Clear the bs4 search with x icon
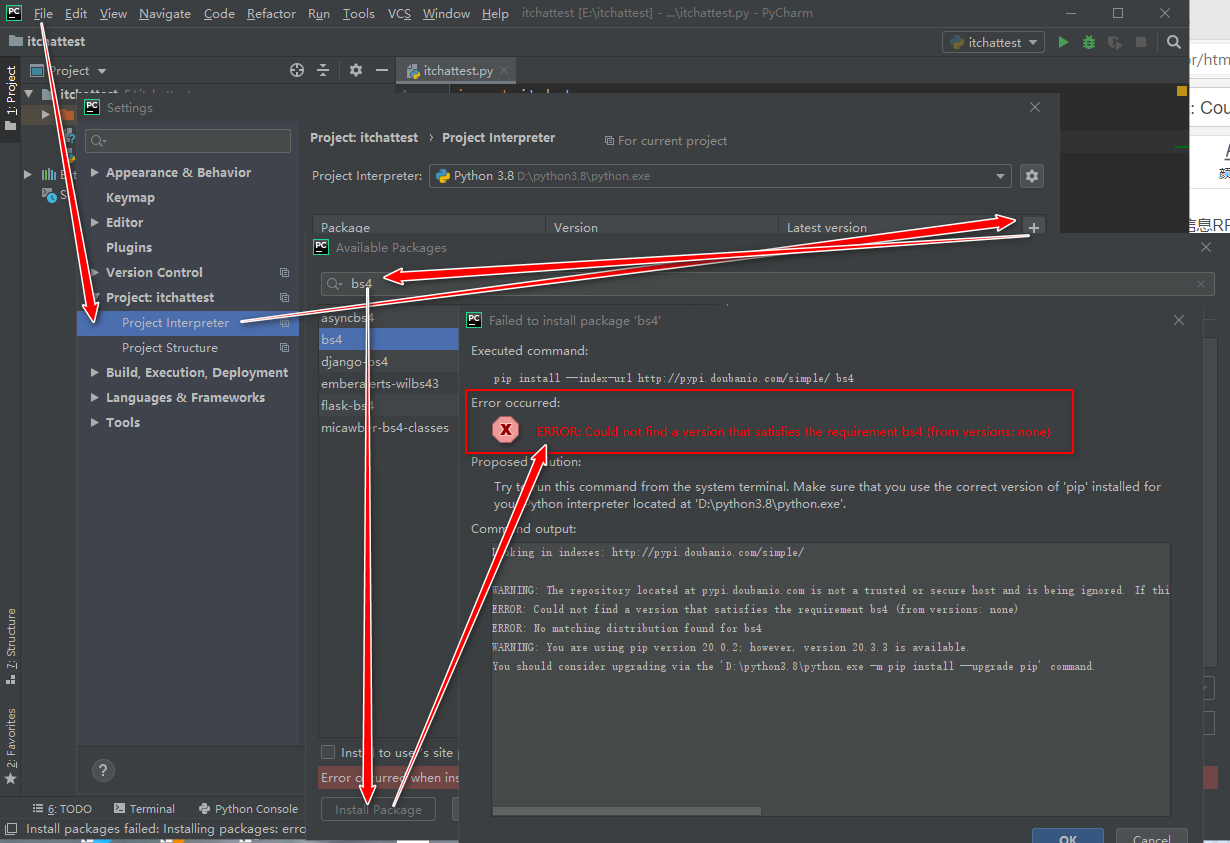Image resolution: width=1230 pixels, height=843 pixels. click(1201, 284)
